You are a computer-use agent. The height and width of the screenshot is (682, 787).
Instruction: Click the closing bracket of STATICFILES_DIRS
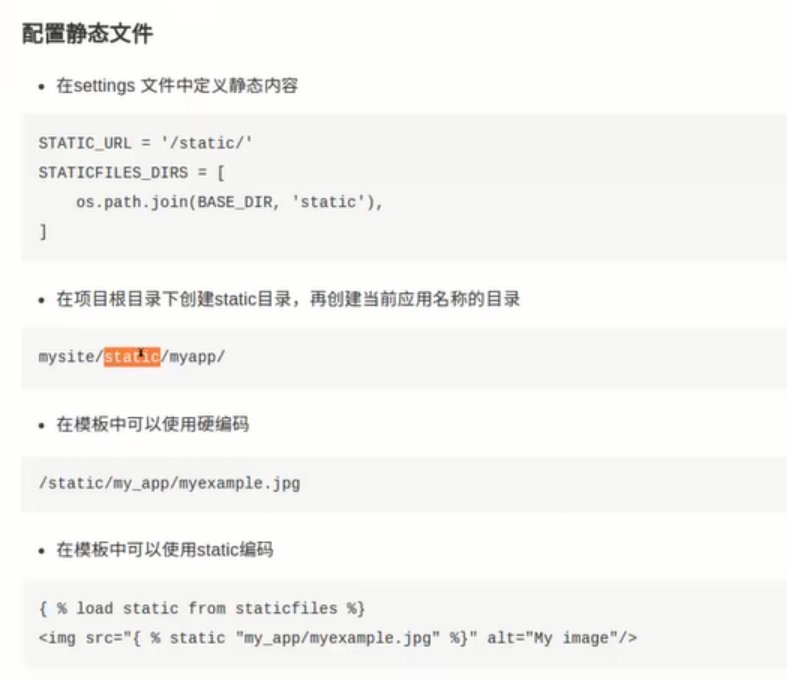click(x=43, y=231)
